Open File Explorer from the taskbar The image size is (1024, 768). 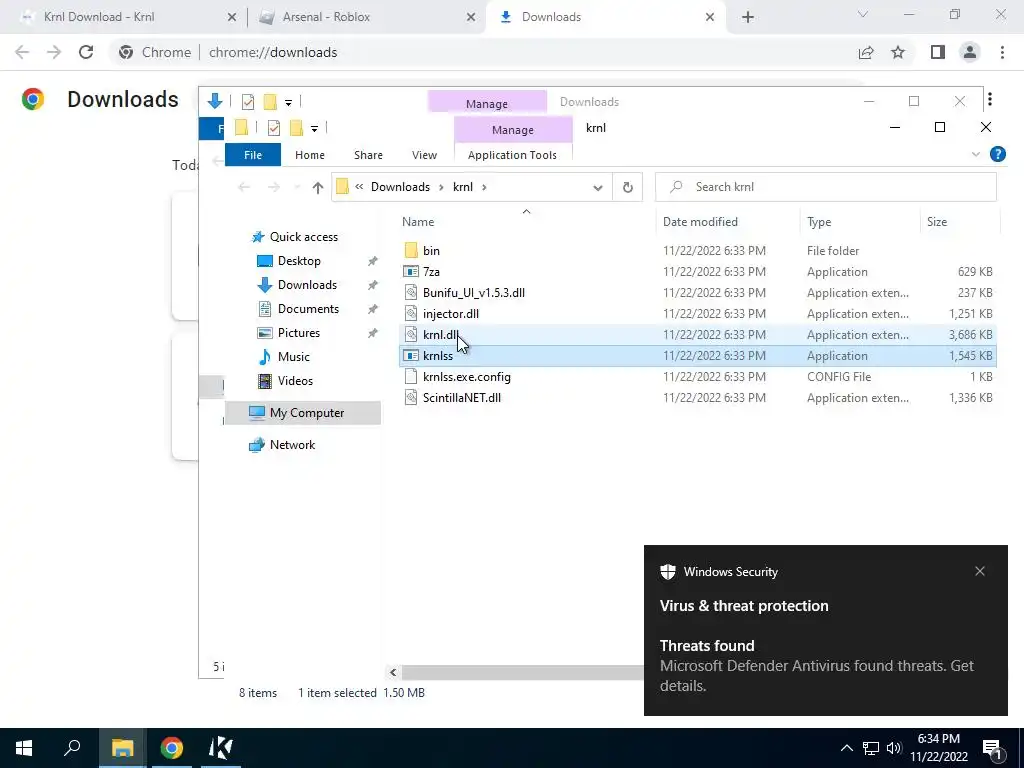[122, 748]
